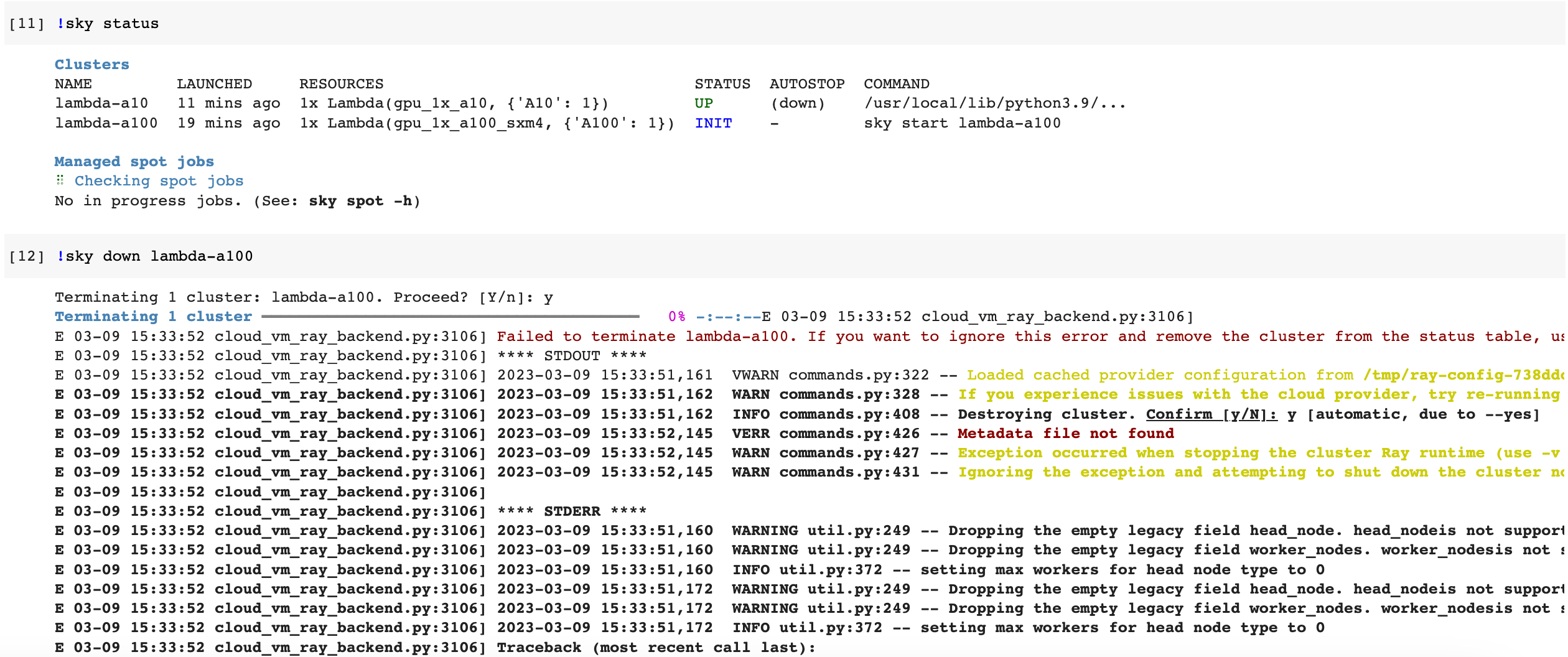Image resolution: width=1568 pixels, height=657 pixels.
Task: Click the cell [12] execution count label
Action: point(27,256)
